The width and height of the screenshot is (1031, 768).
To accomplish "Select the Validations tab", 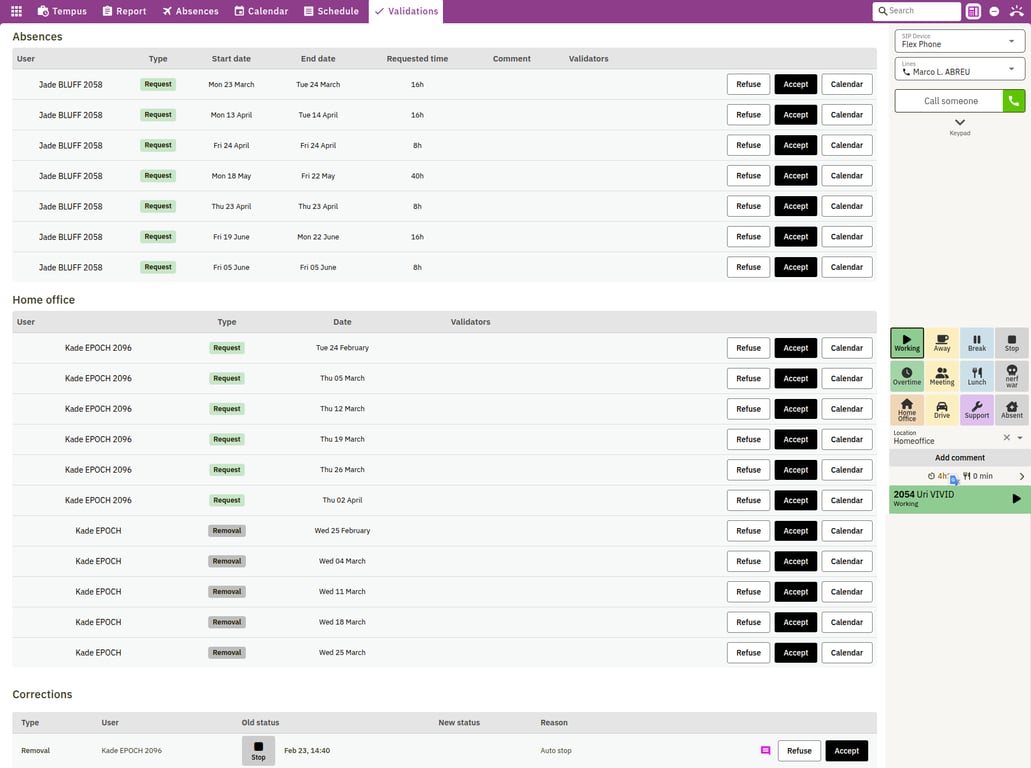I will pos(406,11).
